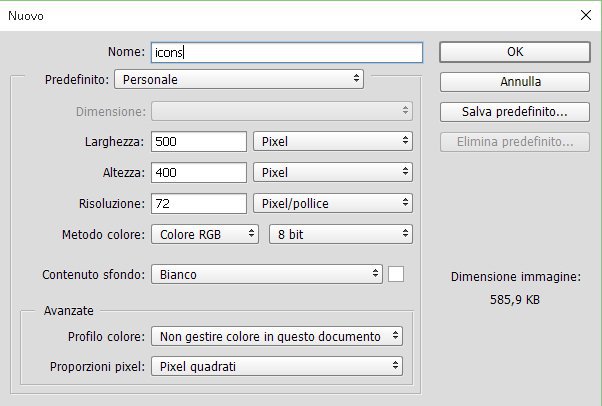Close the Nuovo dialog window
This screenshot has width=602, height=406.
tap(584, 15)
